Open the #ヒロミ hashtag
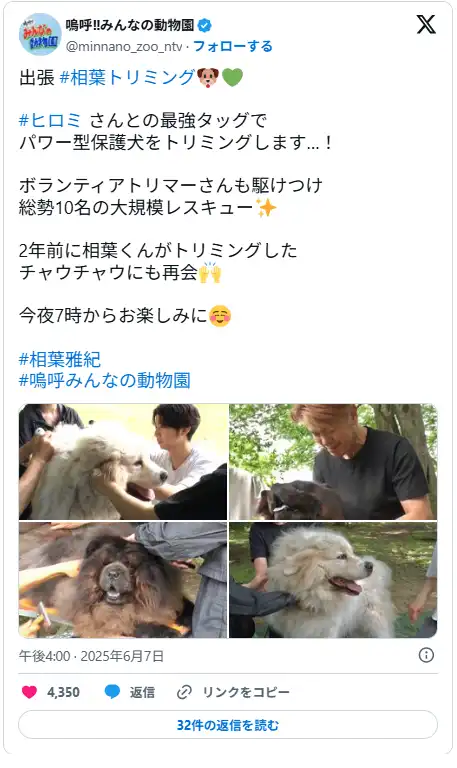The image size is (457, 768). click(50, 120)
